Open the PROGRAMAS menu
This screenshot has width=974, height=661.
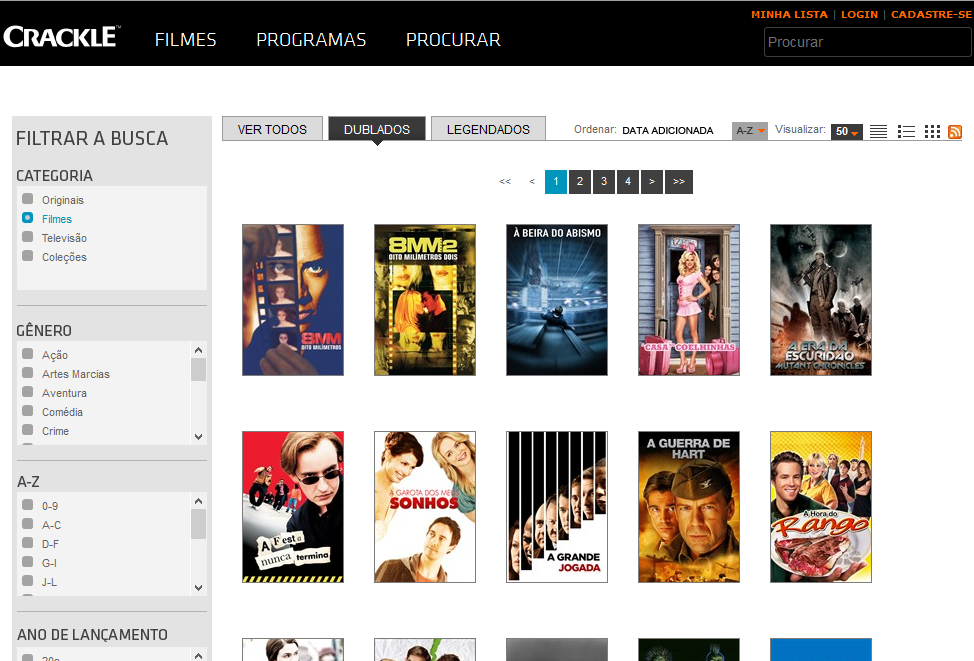[311, 40]
